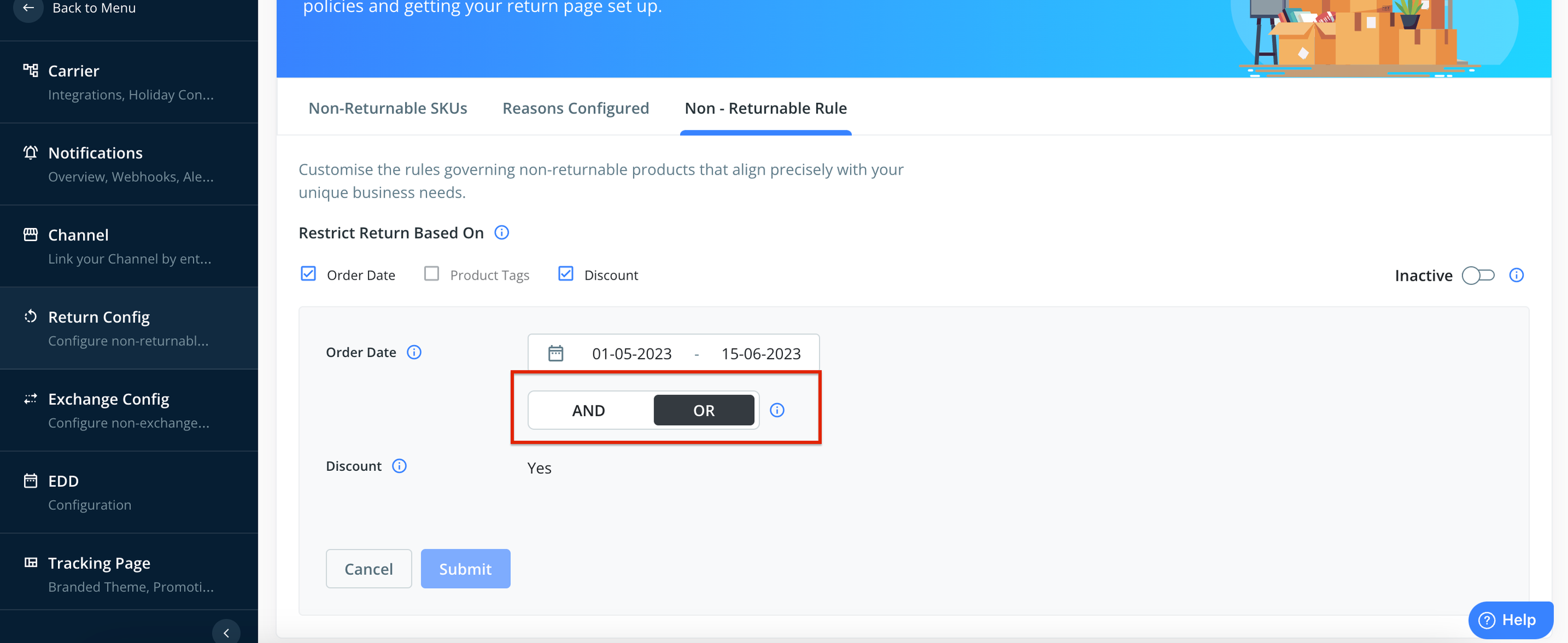Click the Submit button
Image resolution: width=1568 pixels, height=643 pixels.
465,569
